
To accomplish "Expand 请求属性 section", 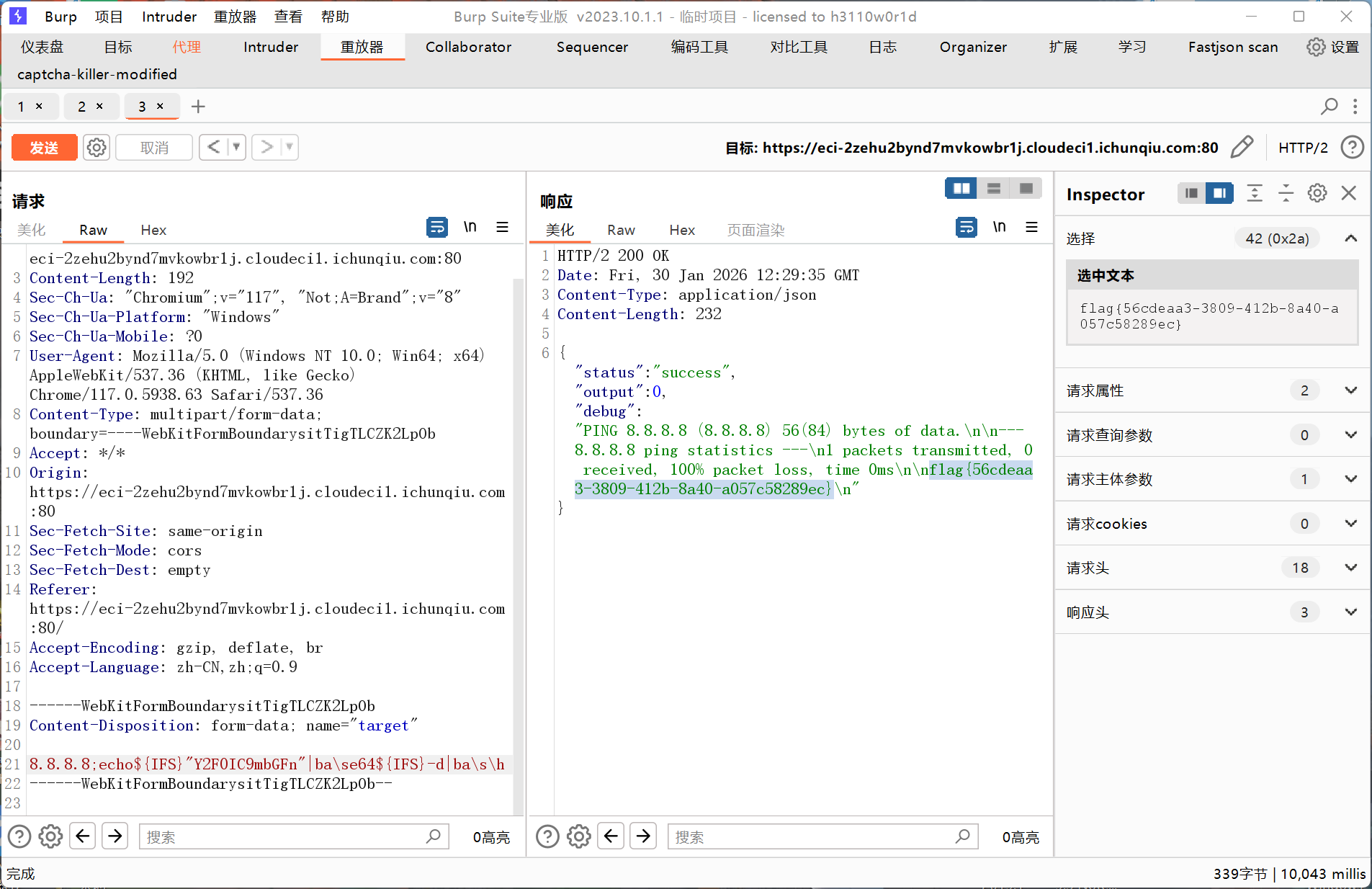I will pyautogui.click(x=1351, y=390).
